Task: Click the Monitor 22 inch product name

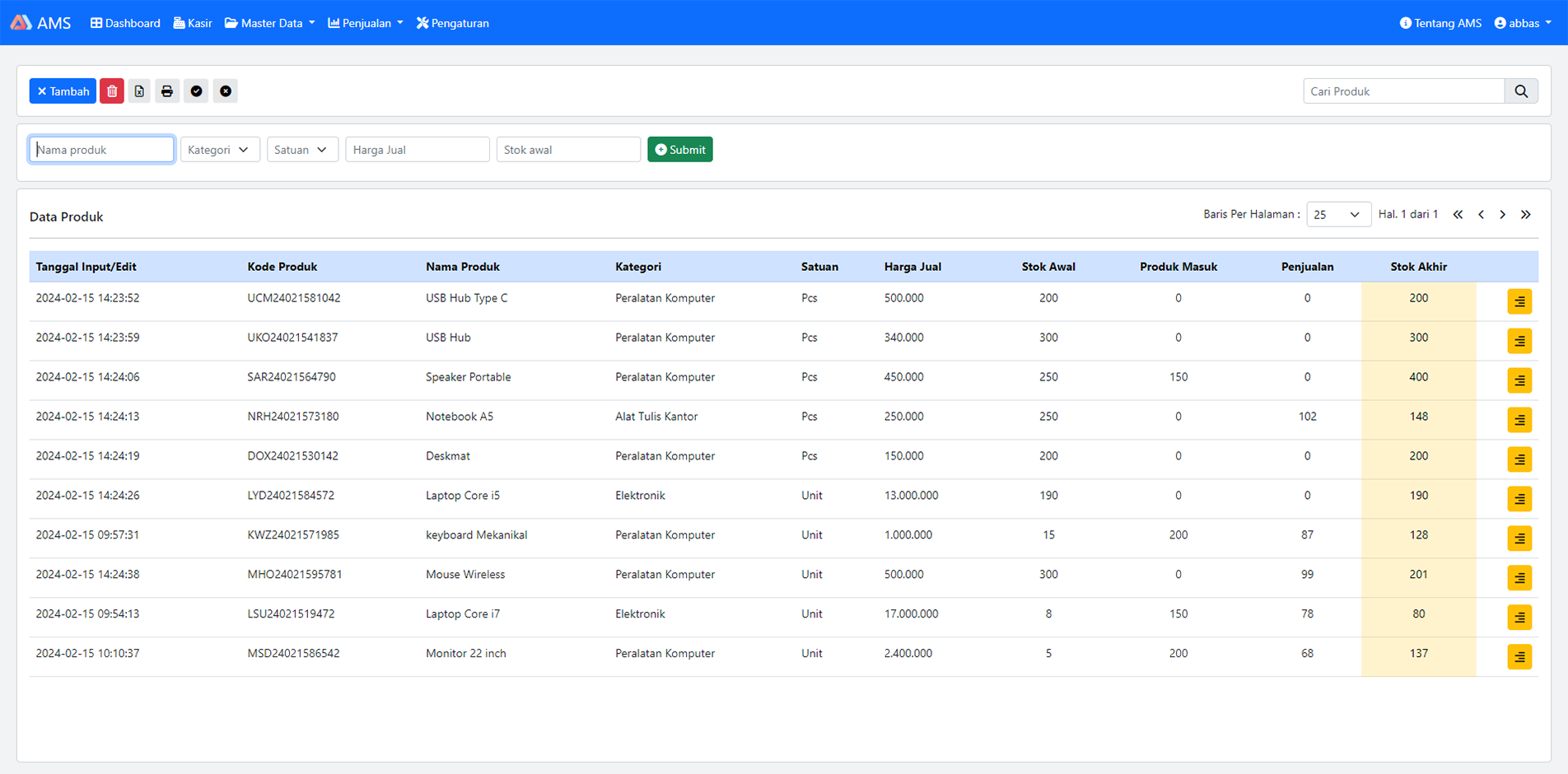Action: (466, 654)
